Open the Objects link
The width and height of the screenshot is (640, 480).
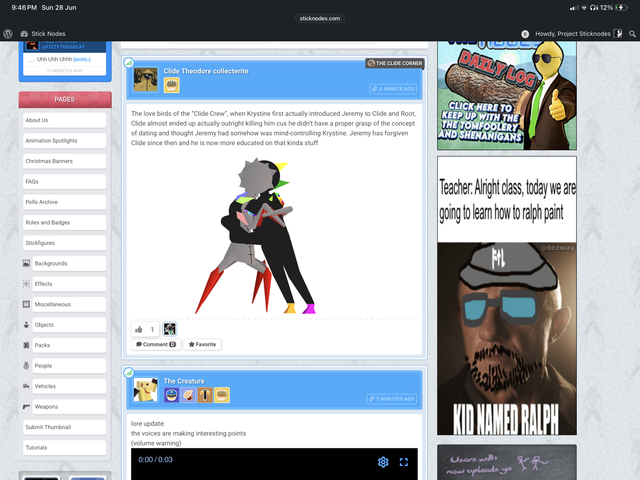pyautogui.click(x=69, y=324)
